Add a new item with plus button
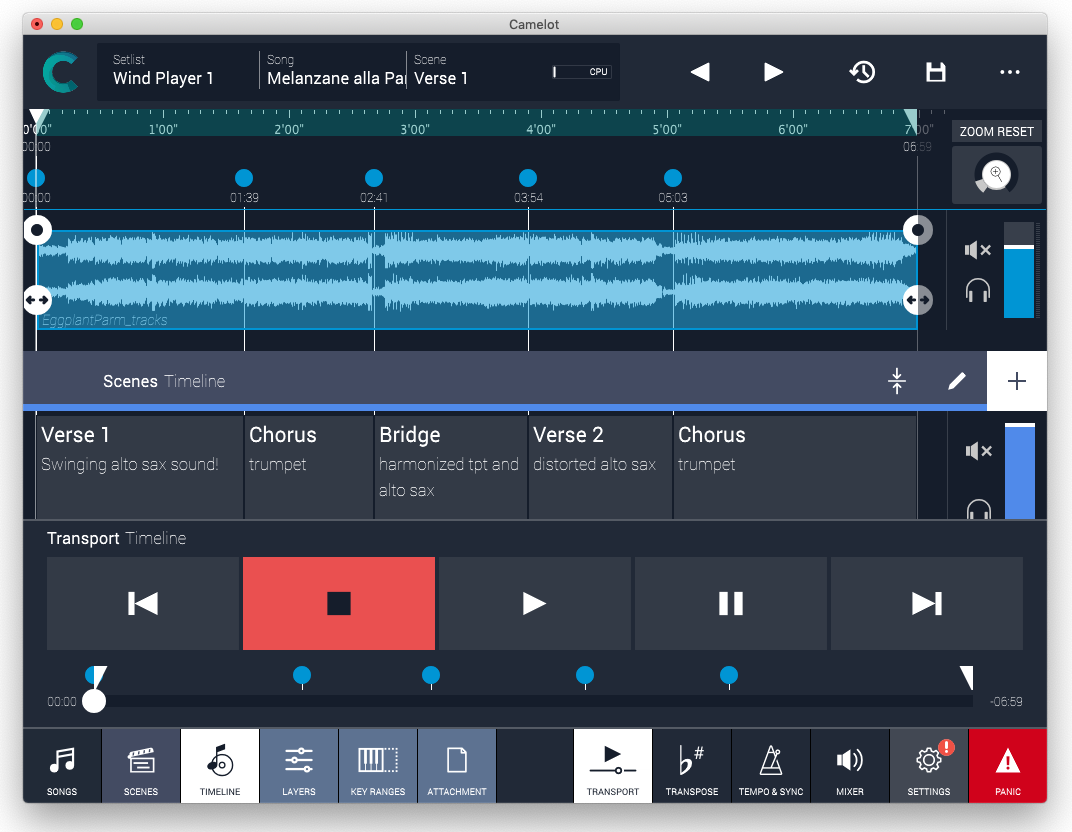 point(1016,381)
